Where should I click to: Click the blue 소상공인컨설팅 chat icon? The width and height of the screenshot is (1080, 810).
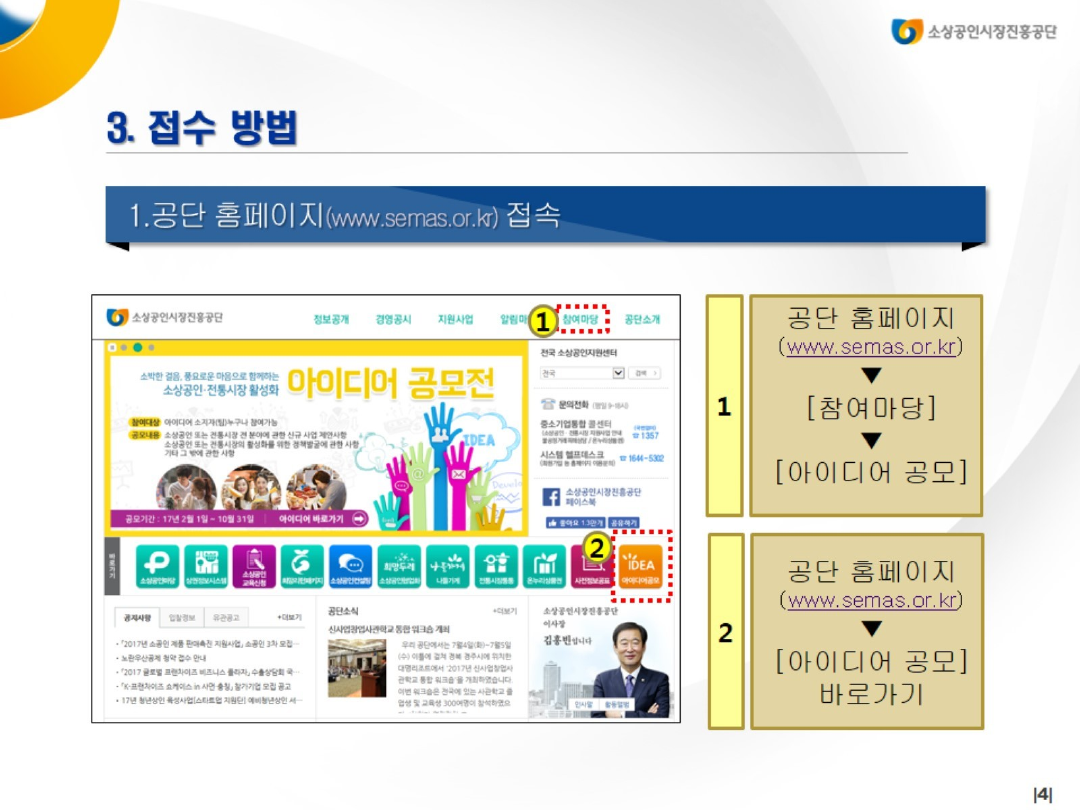(x=350, y=566)
